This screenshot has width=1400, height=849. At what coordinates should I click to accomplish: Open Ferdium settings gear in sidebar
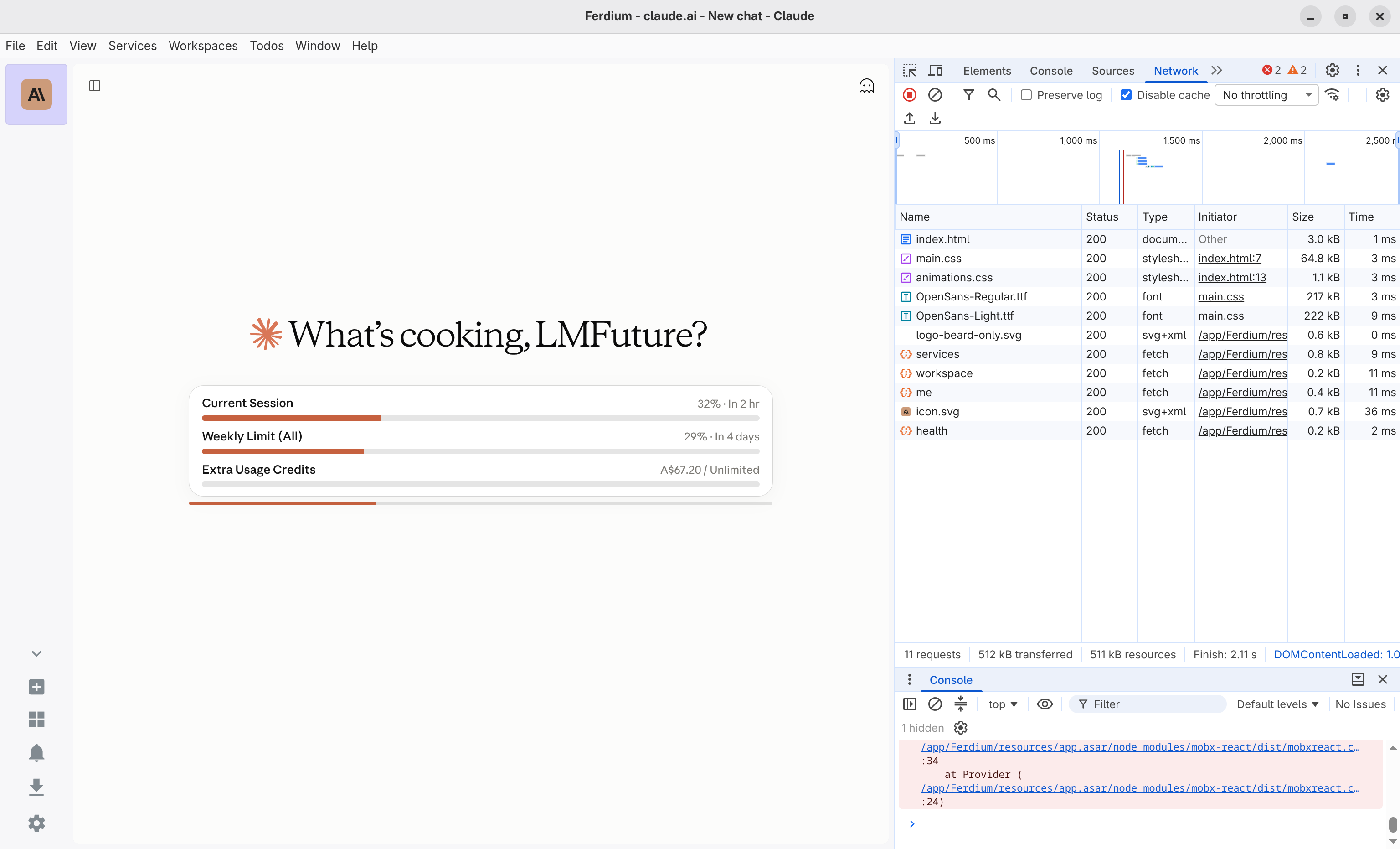[36, 823]
